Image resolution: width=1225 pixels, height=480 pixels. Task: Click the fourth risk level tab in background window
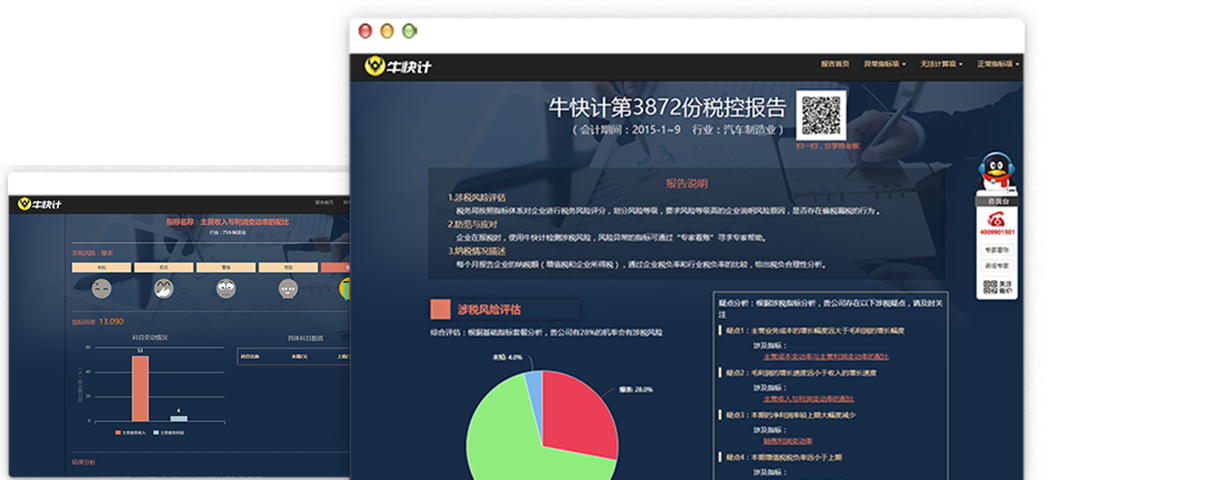pos(288,268)
